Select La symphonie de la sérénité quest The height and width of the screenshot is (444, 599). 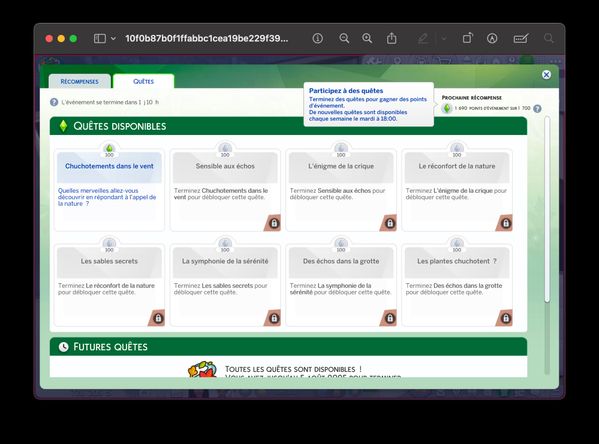click(225, 285)
